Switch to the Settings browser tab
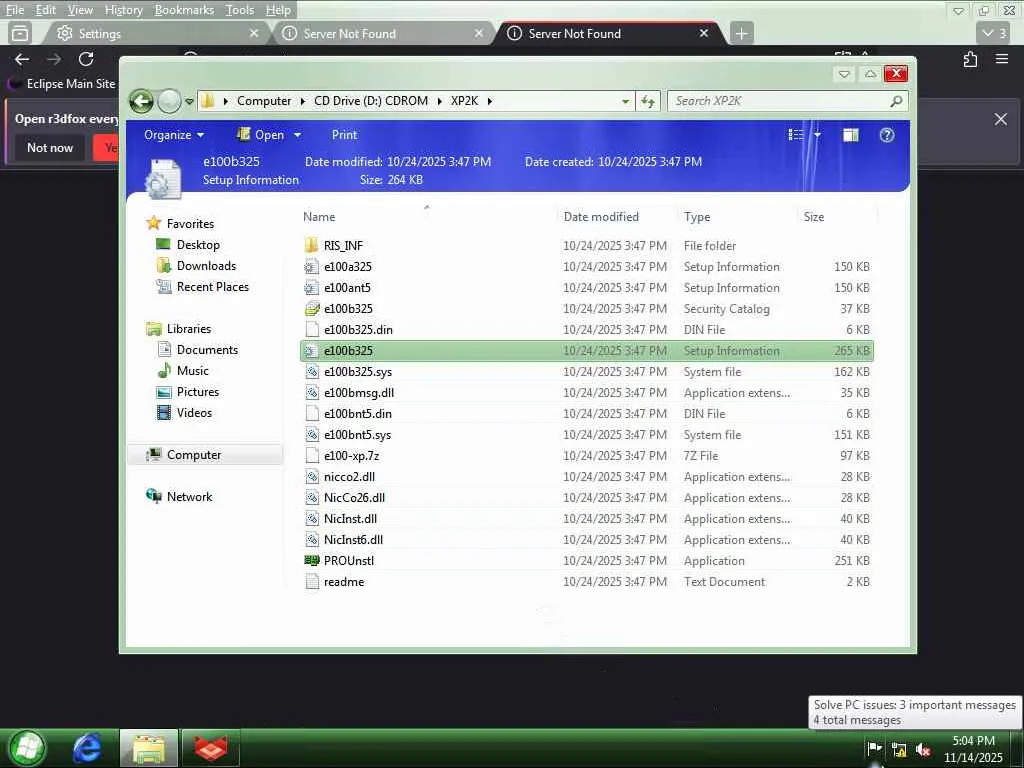This screenshot has width=1024, height=768. tap(157, 33)
